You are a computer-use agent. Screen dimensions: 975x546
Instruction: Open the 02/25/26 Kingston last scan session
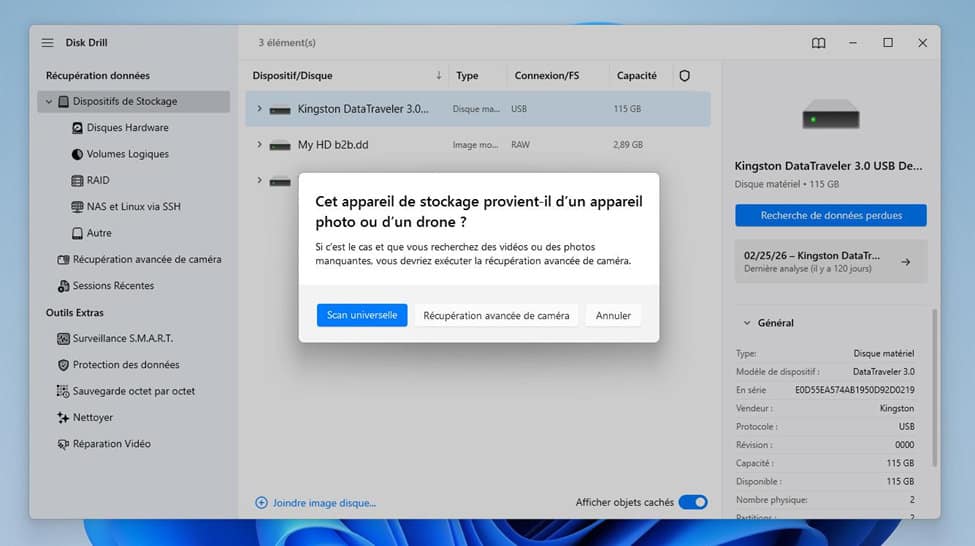point(831,262)
